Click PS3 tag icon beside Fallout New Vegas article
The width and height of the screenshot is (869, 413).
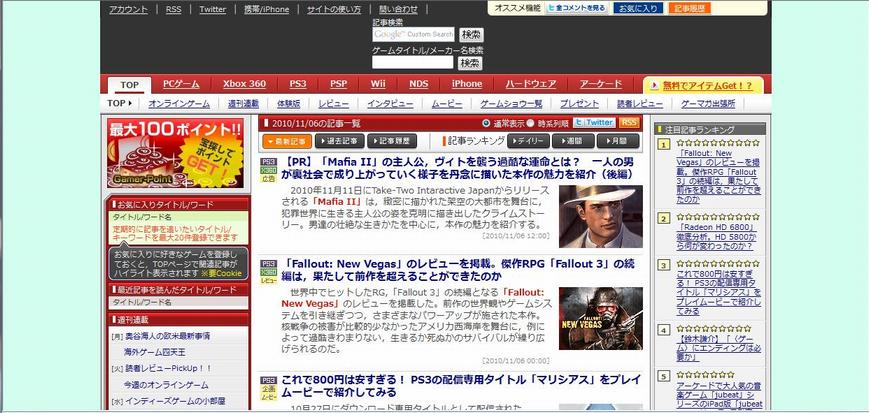(269, 264)
